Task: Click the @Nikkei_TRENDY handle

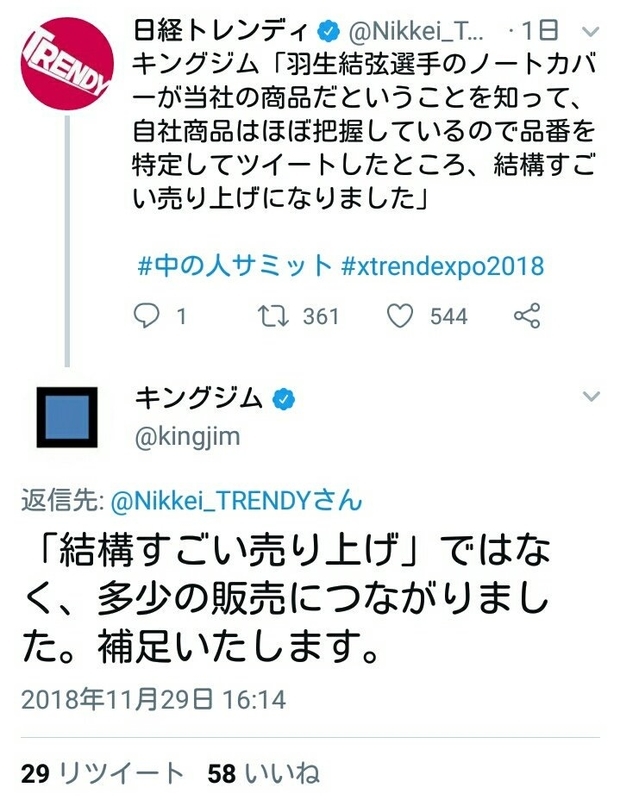Action: tap(415, 30)
